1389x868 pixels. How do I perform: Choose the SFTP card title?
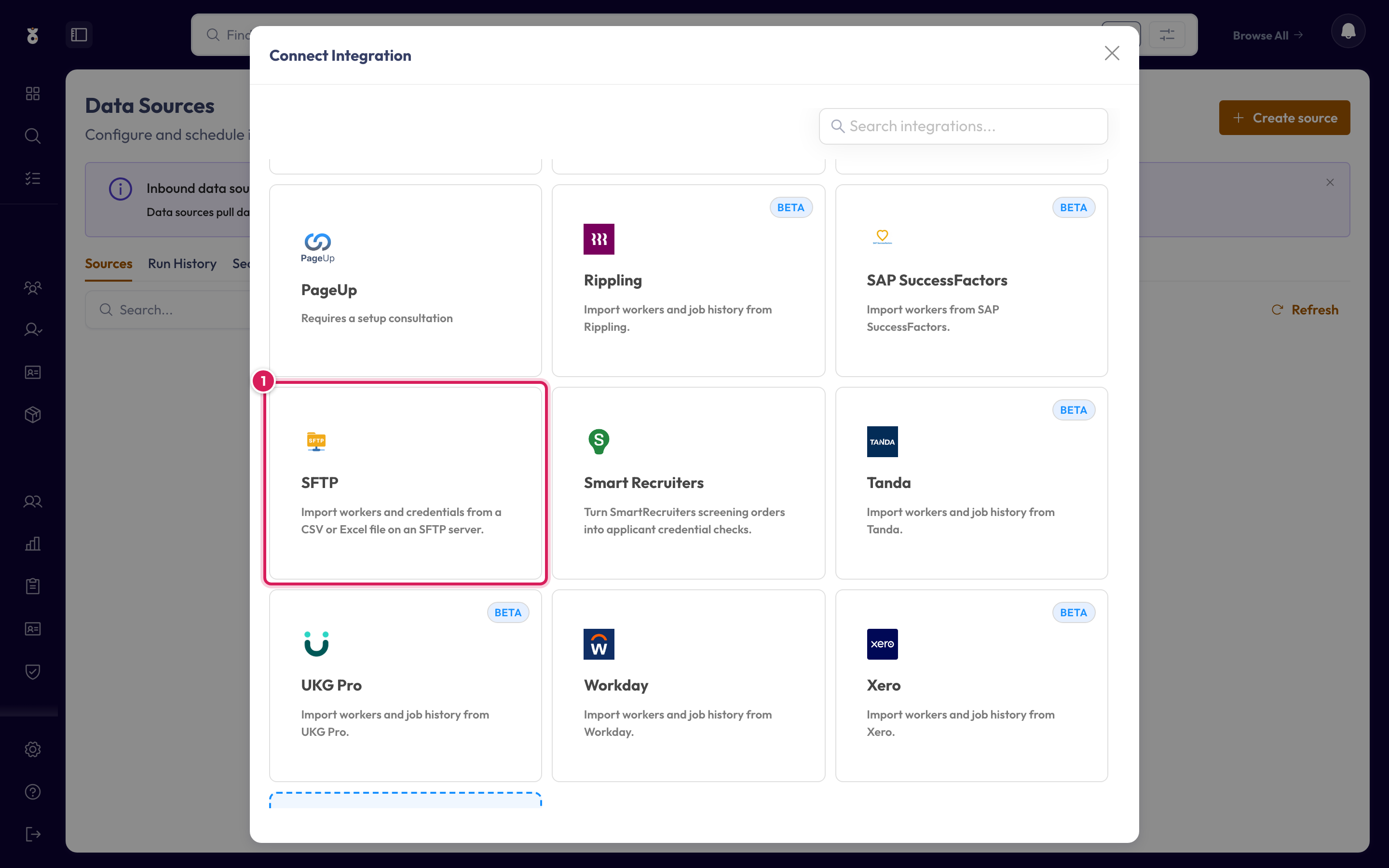[x=320, y=483]
